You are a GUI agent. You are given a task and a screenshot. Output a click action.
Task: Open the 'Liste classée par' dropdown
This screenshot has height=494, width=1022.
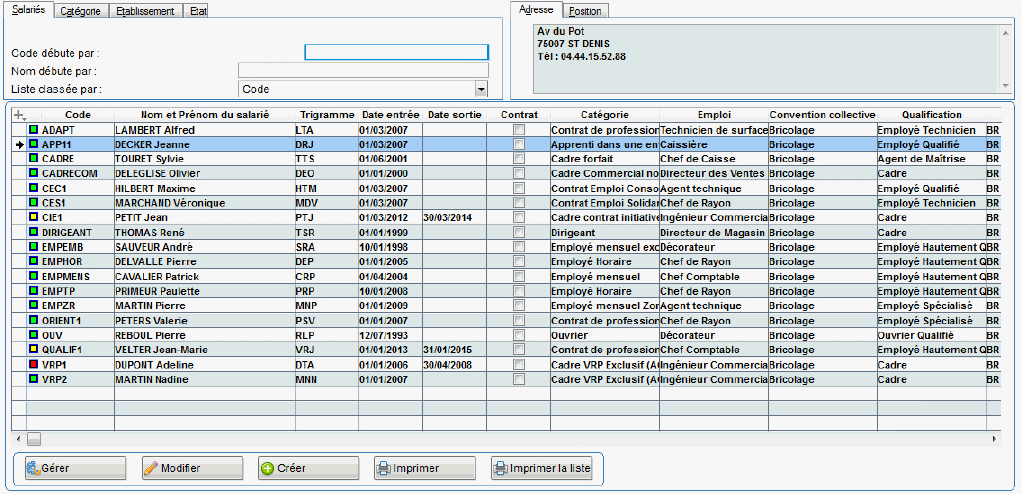click(x=481, y=90)
